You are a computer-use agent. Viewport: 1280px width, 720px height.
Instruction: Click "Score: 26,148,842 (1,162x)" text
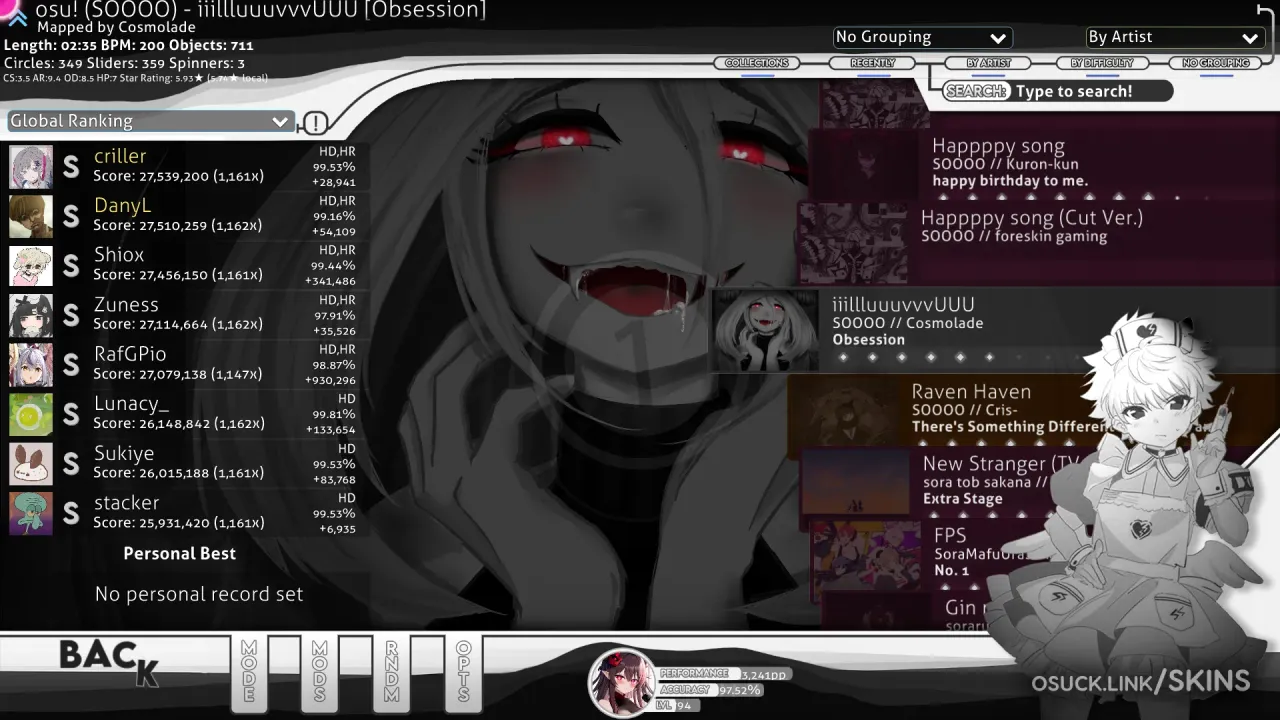pyautogui.click(x=179, y=424)
